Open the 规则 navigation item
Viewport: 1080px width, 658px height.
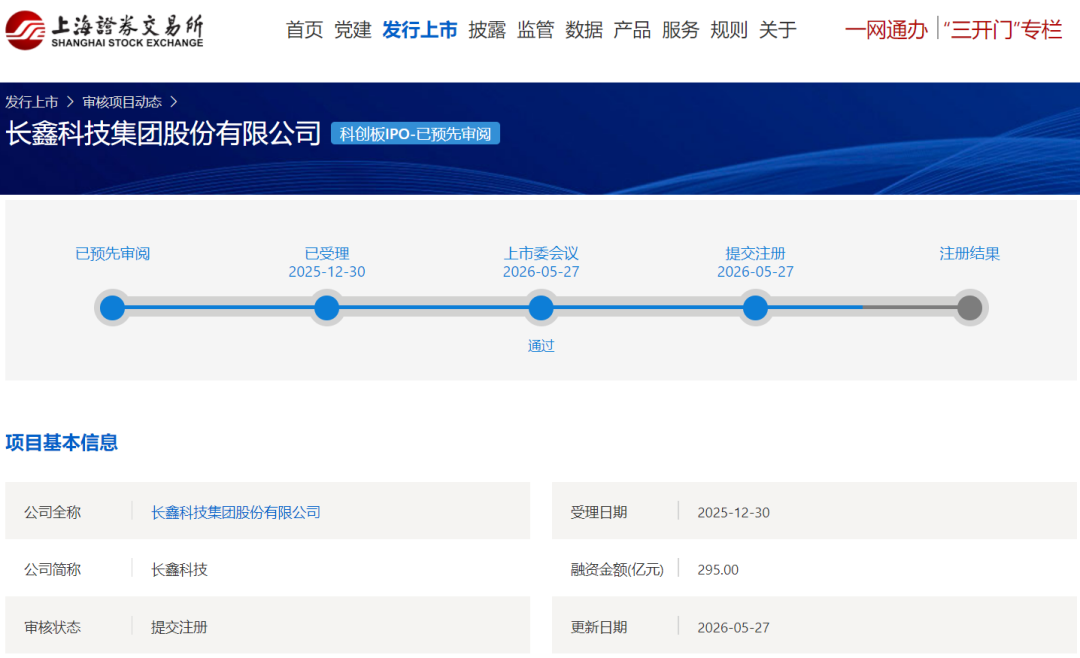[x=729, y=30]
